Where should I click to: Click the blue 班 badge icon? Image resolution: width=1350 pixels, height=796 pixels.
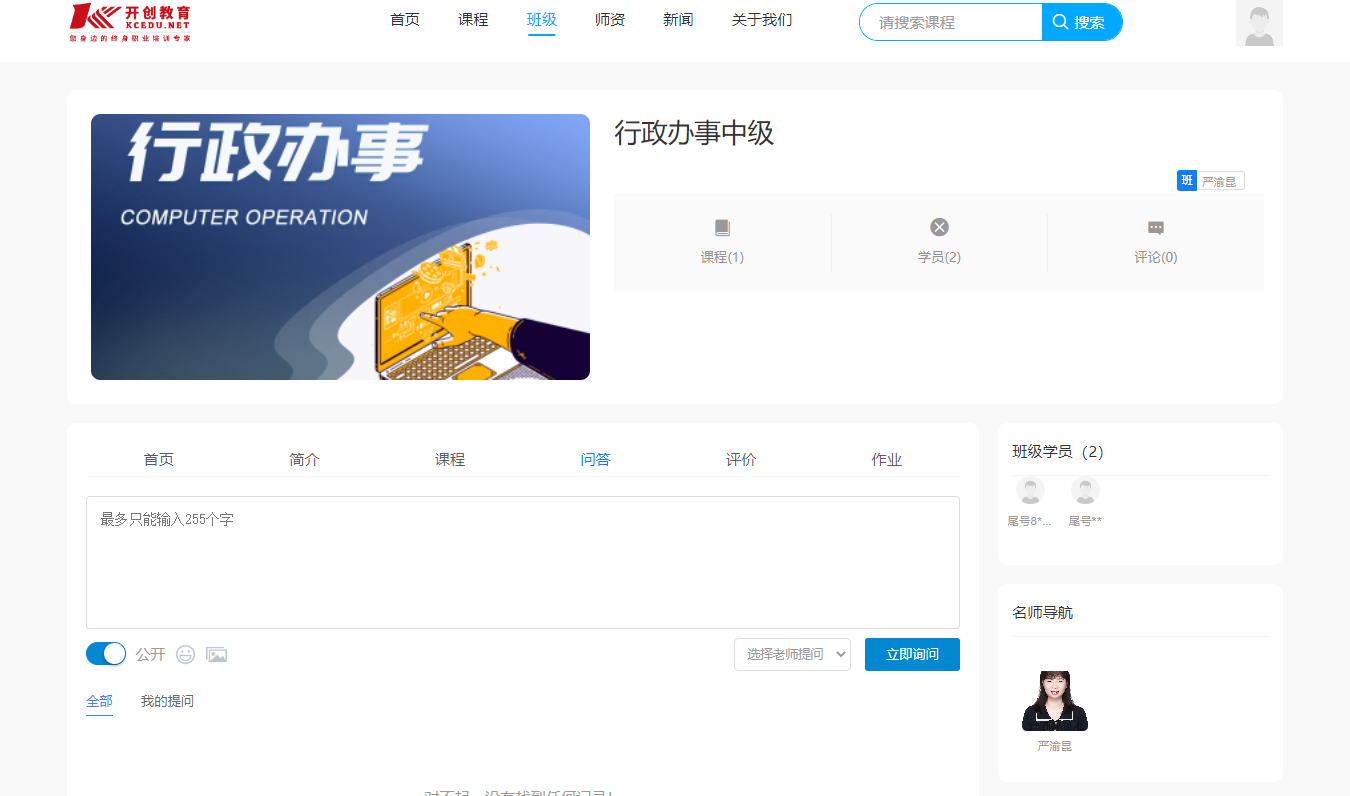pyautogui.click(x=1187, y=181)
